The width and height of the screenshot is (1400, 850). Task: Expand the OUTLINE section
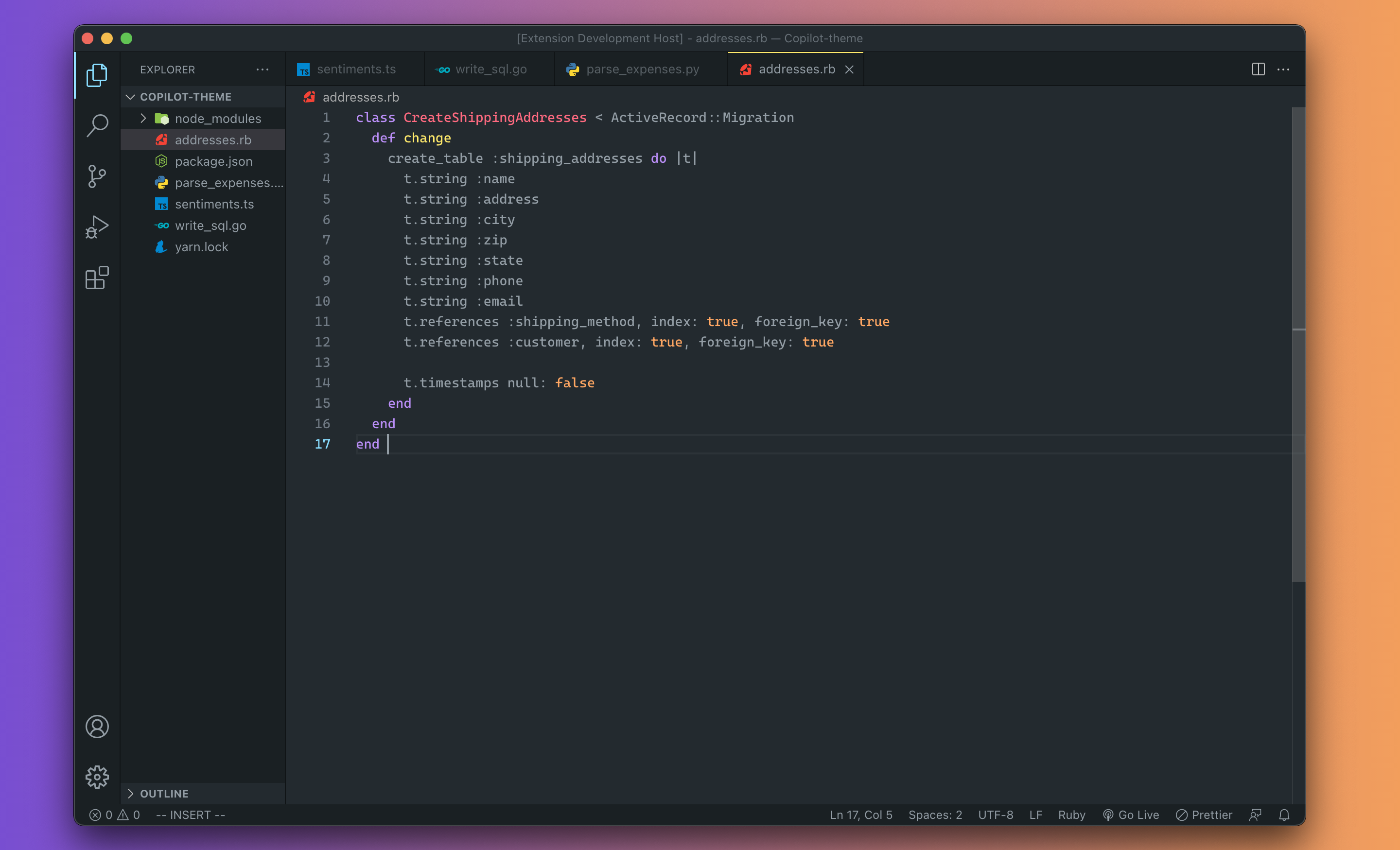pyautogui.click(x=164, y=793)
